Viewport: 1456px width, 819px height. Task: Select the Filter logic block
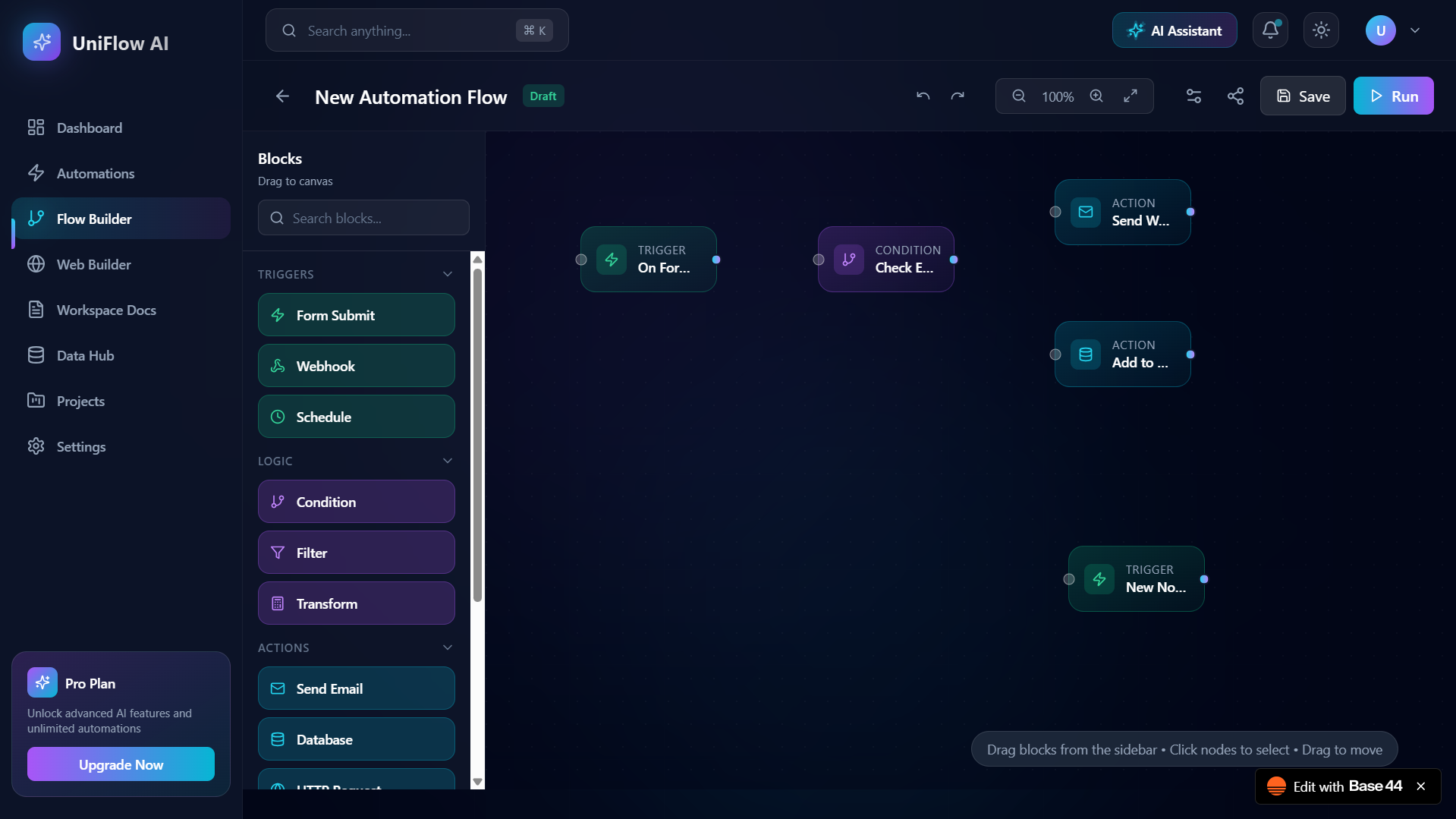(356, 552)
